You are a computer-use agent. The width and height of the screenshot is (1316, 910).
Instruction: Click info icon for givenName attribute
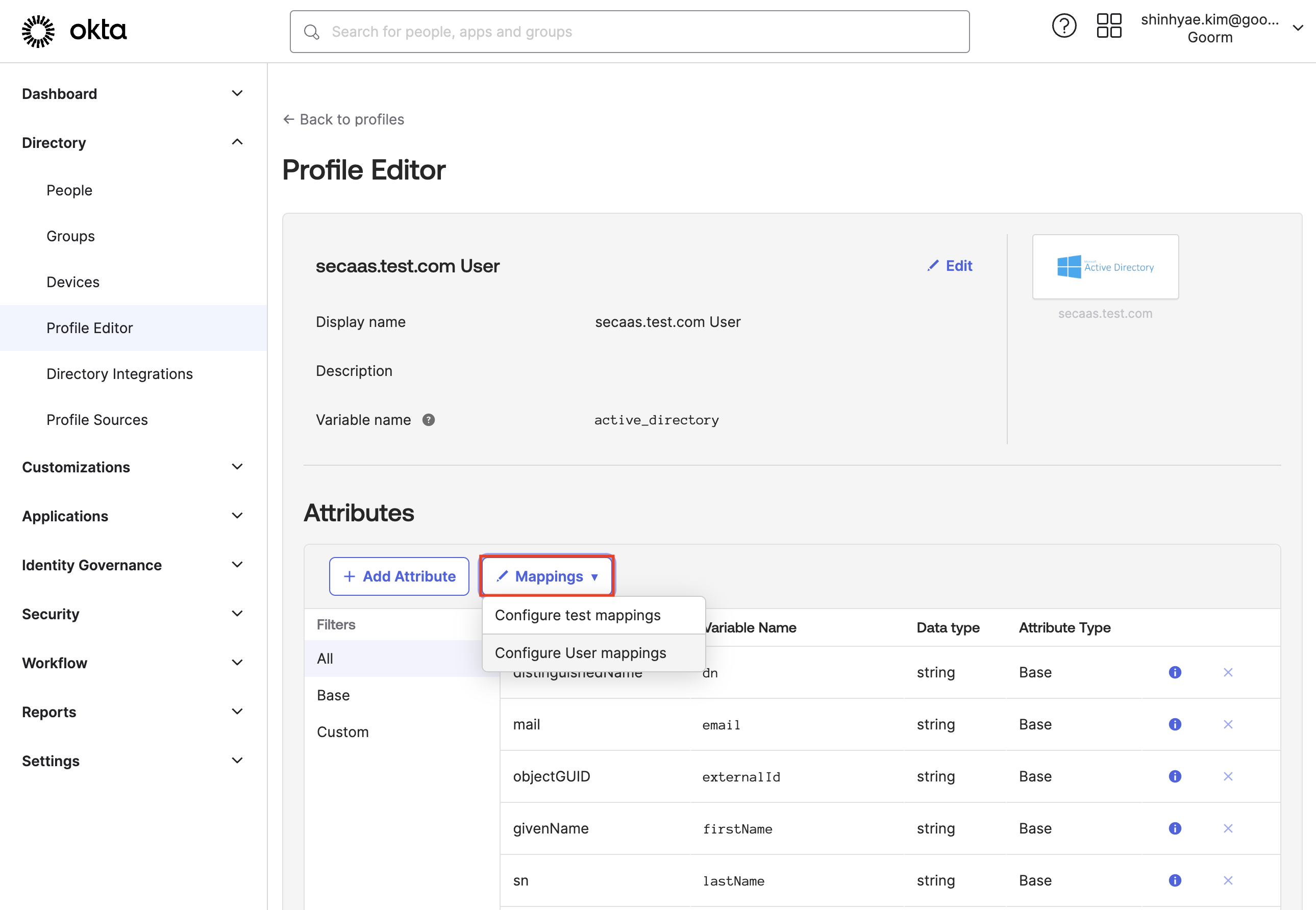click(x=1175, y=828)
